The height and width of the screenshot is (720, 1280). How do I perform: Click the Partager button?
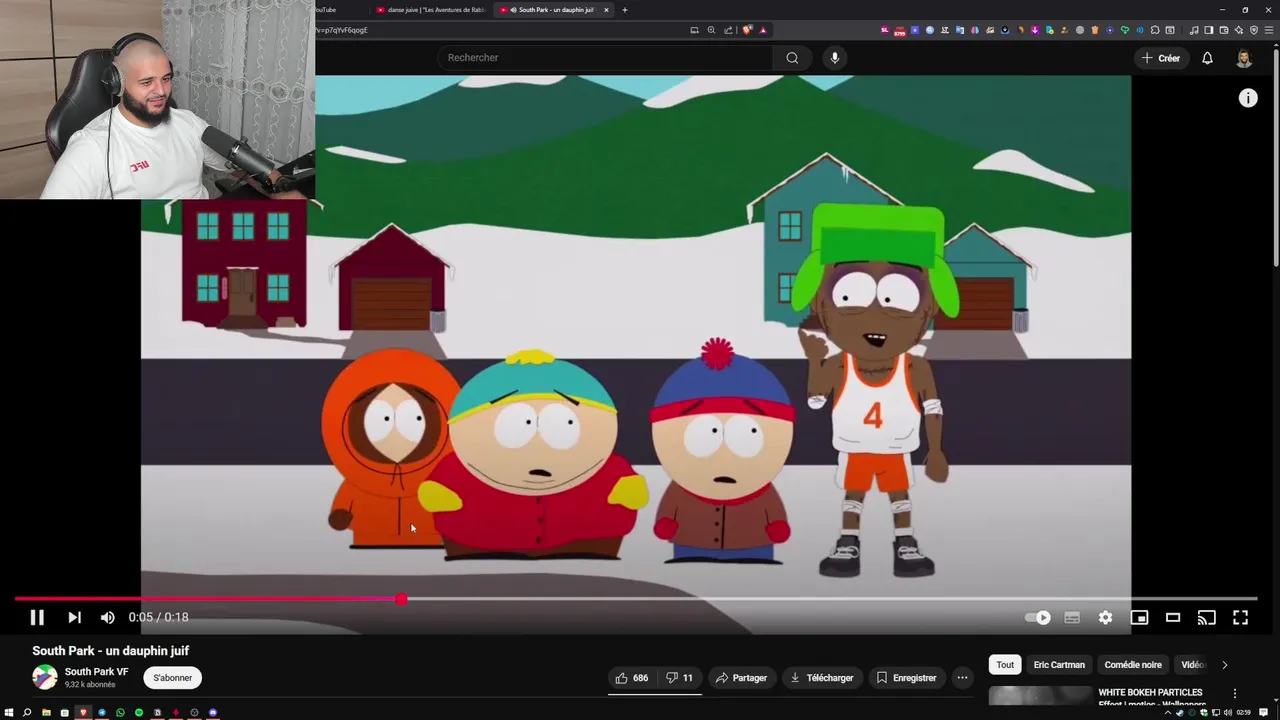pos(741,678)
